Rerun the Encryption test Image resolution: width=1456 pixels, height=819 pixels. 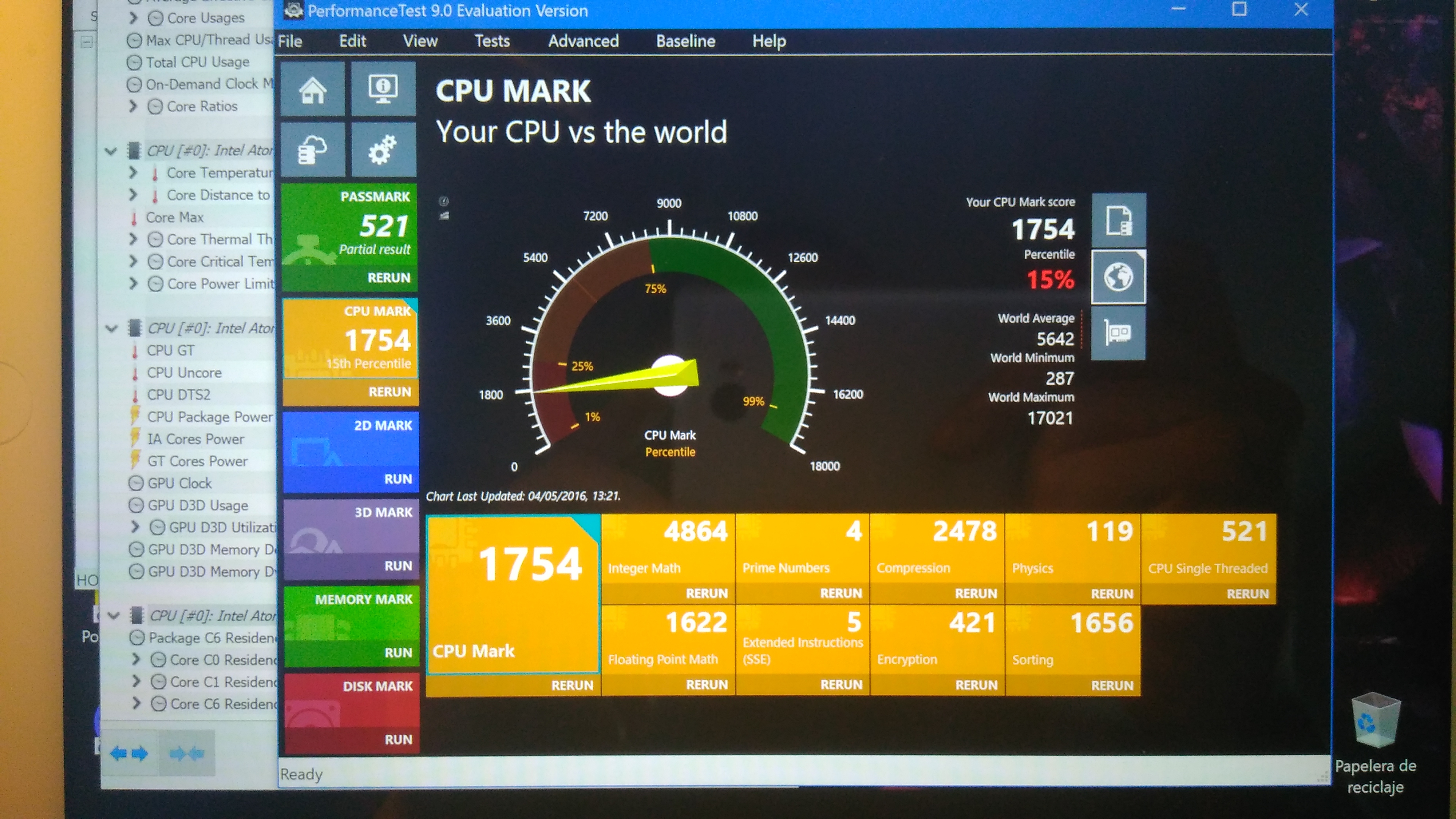(976, 685)
